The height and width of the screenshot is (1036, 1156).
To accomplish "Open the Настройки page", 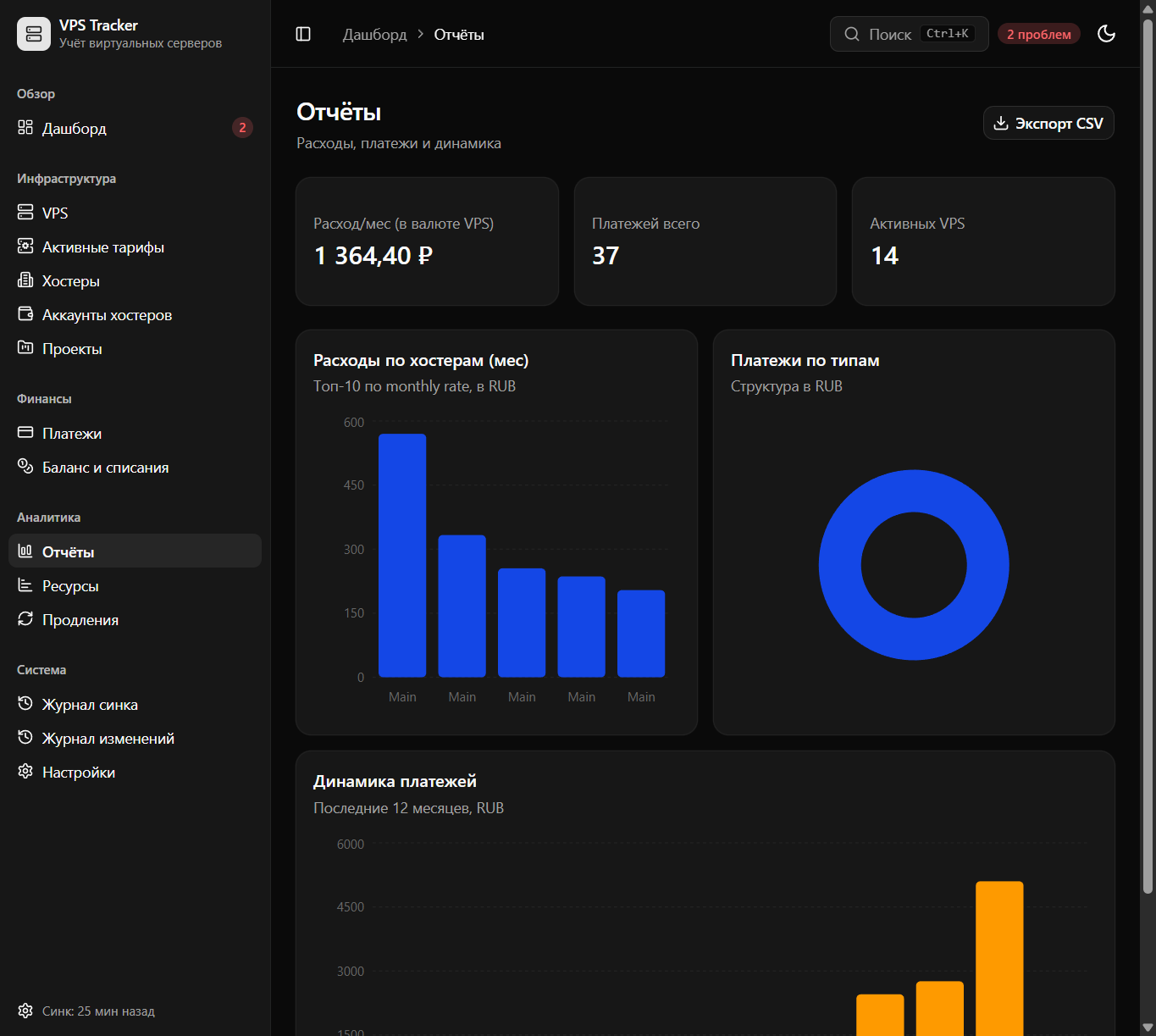I will click(135, 772).
